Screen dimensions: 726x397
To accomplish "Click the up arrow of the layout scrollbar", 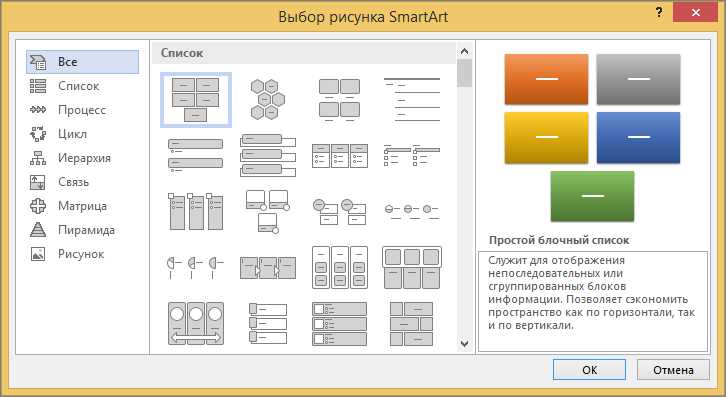I will (464, 51).
